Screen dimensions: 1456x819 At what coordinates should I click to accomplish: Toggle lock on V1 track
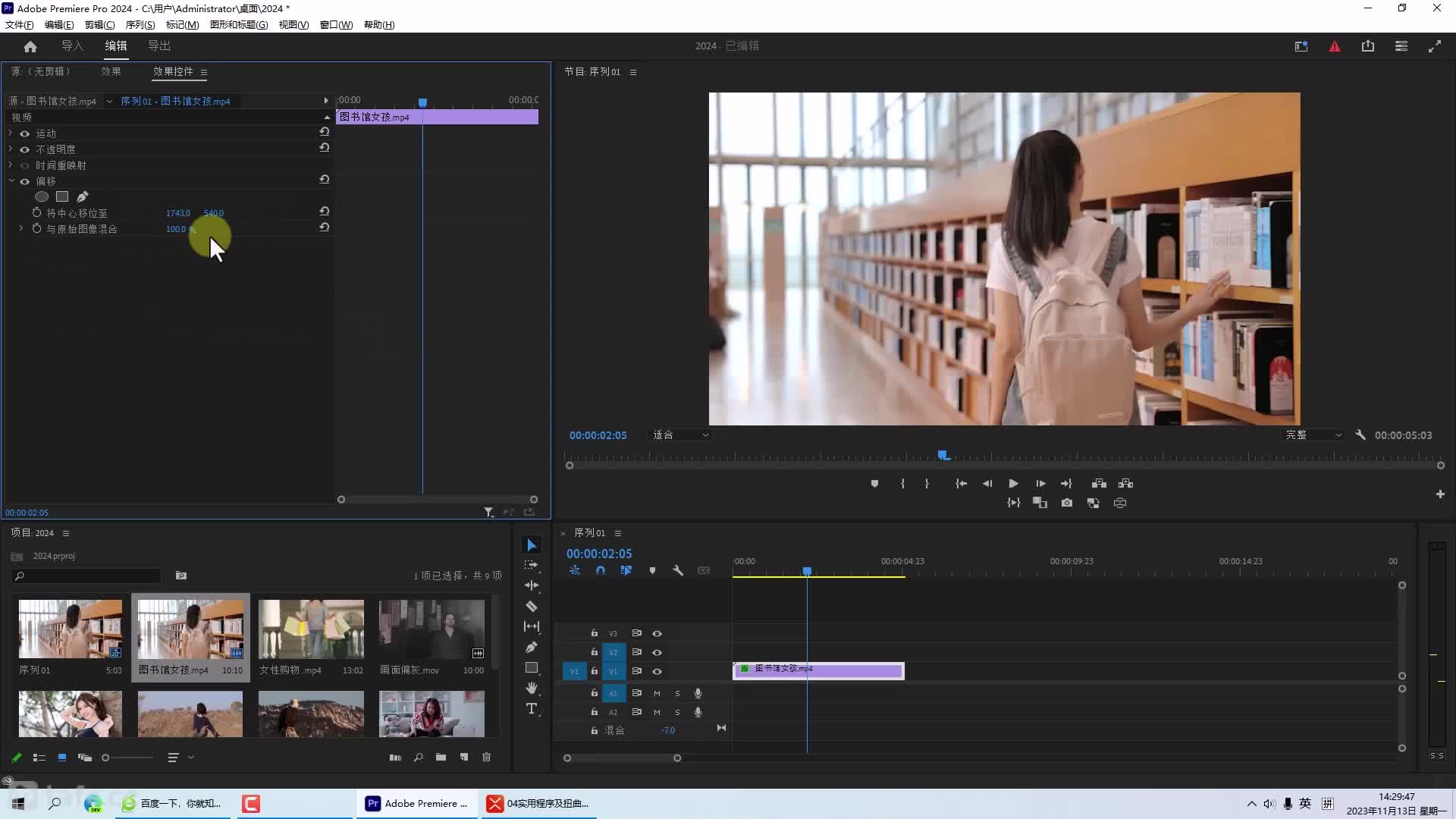(595, 671)
